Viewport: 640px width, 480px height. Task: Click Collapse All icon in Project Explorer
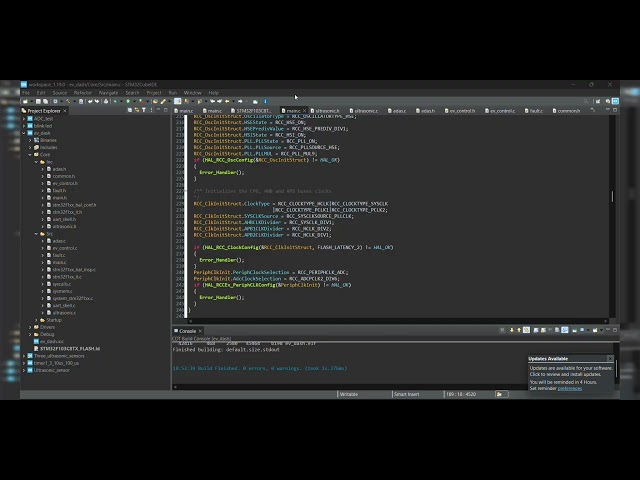point(130,110)
